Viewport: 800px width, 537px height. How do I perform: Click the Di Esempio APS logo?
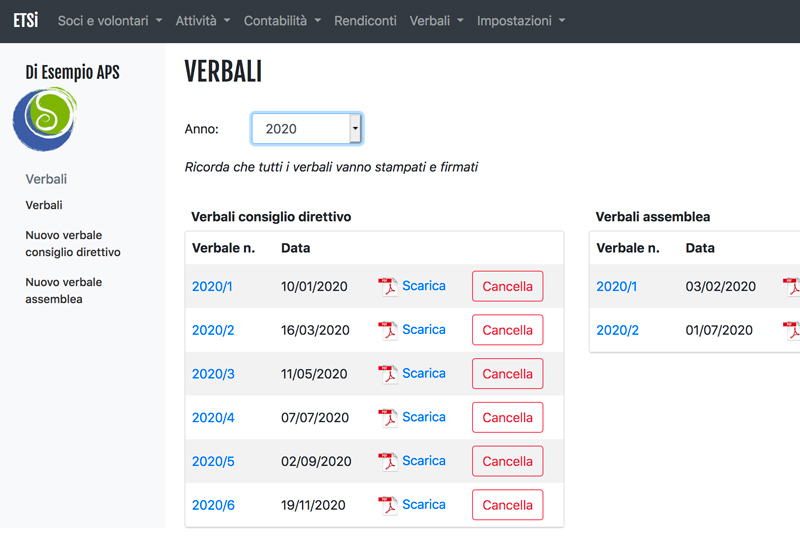pos(45,119)
